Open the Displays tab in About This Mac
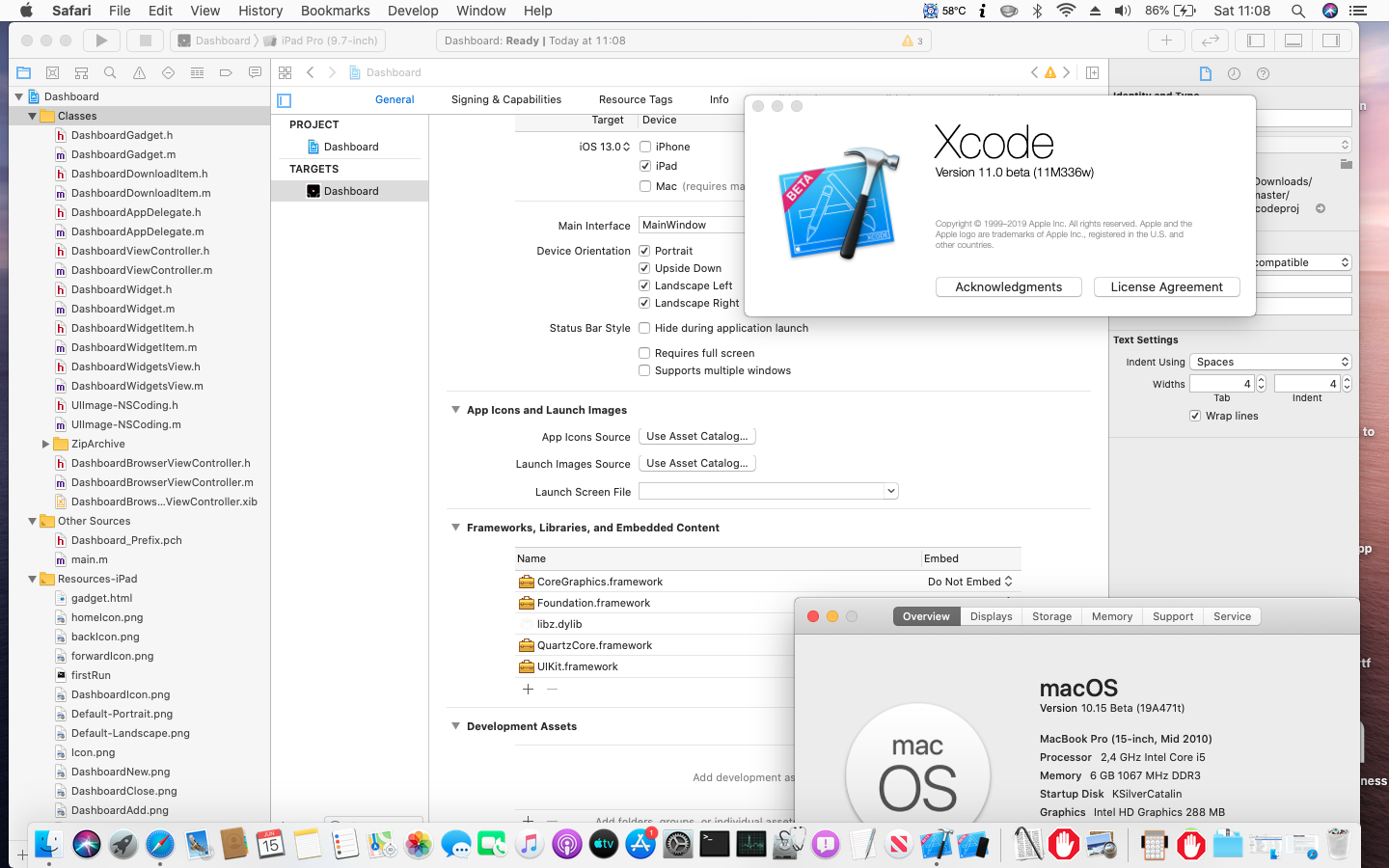 click(x=992, y=616)
